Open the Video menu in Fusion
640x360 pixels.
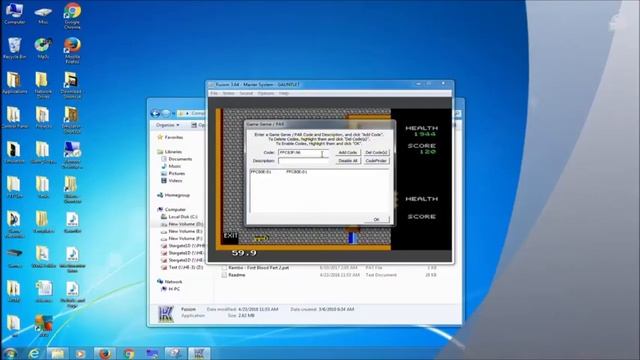(229, 93)
